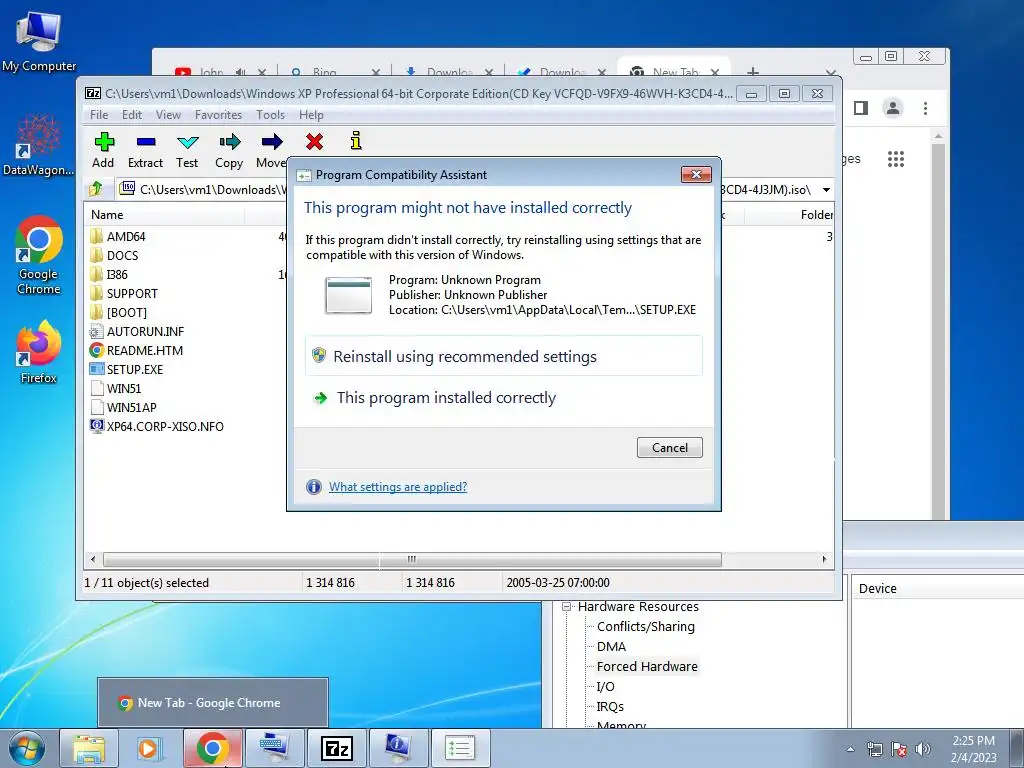The image size is (1024, 768).
Task: Open the Edit menu in 7-Zip
Action: tap(132, 115)
